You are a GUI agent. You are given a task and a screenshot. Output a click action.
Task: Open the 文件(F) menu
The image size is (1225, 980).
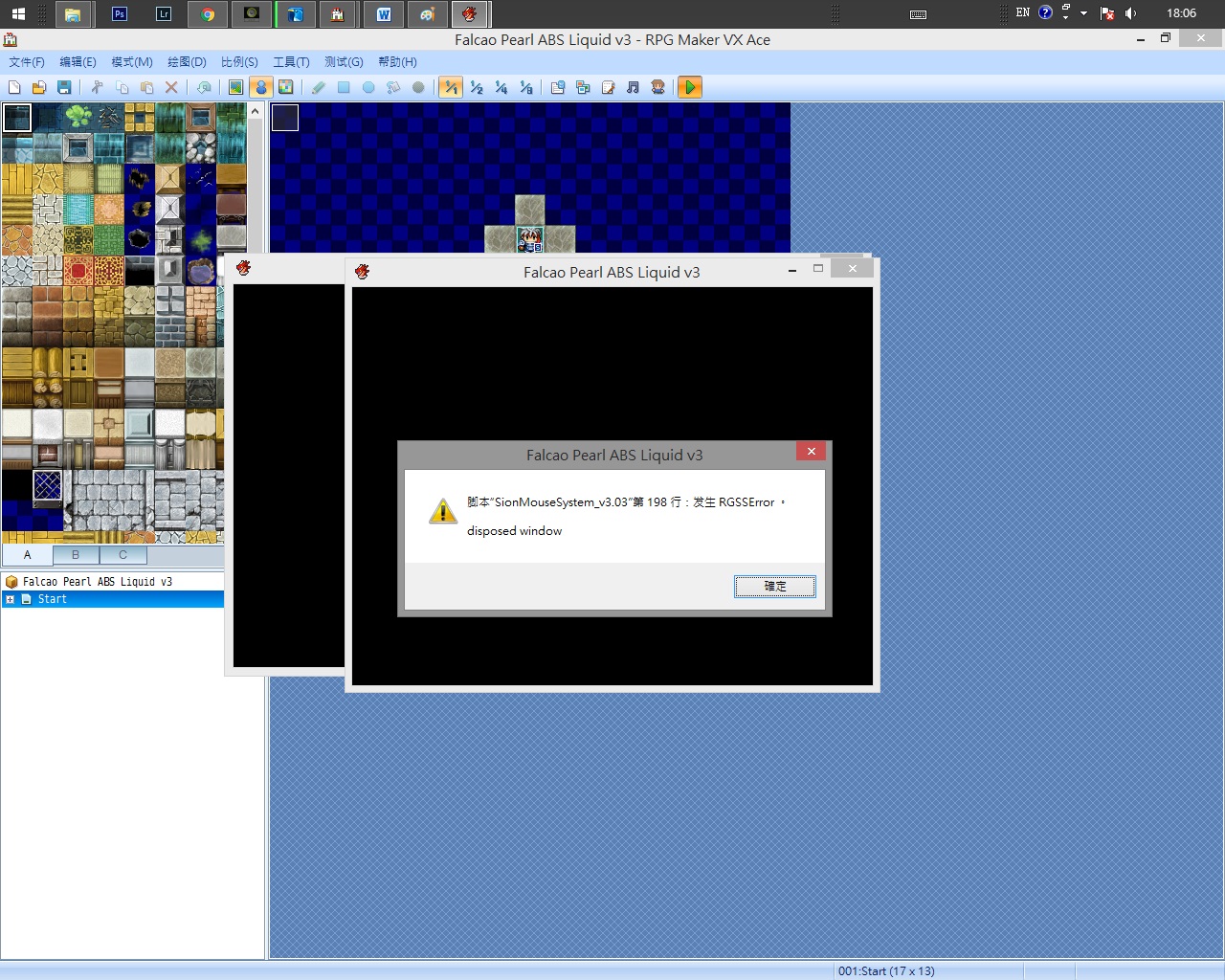tap(27, 62)
